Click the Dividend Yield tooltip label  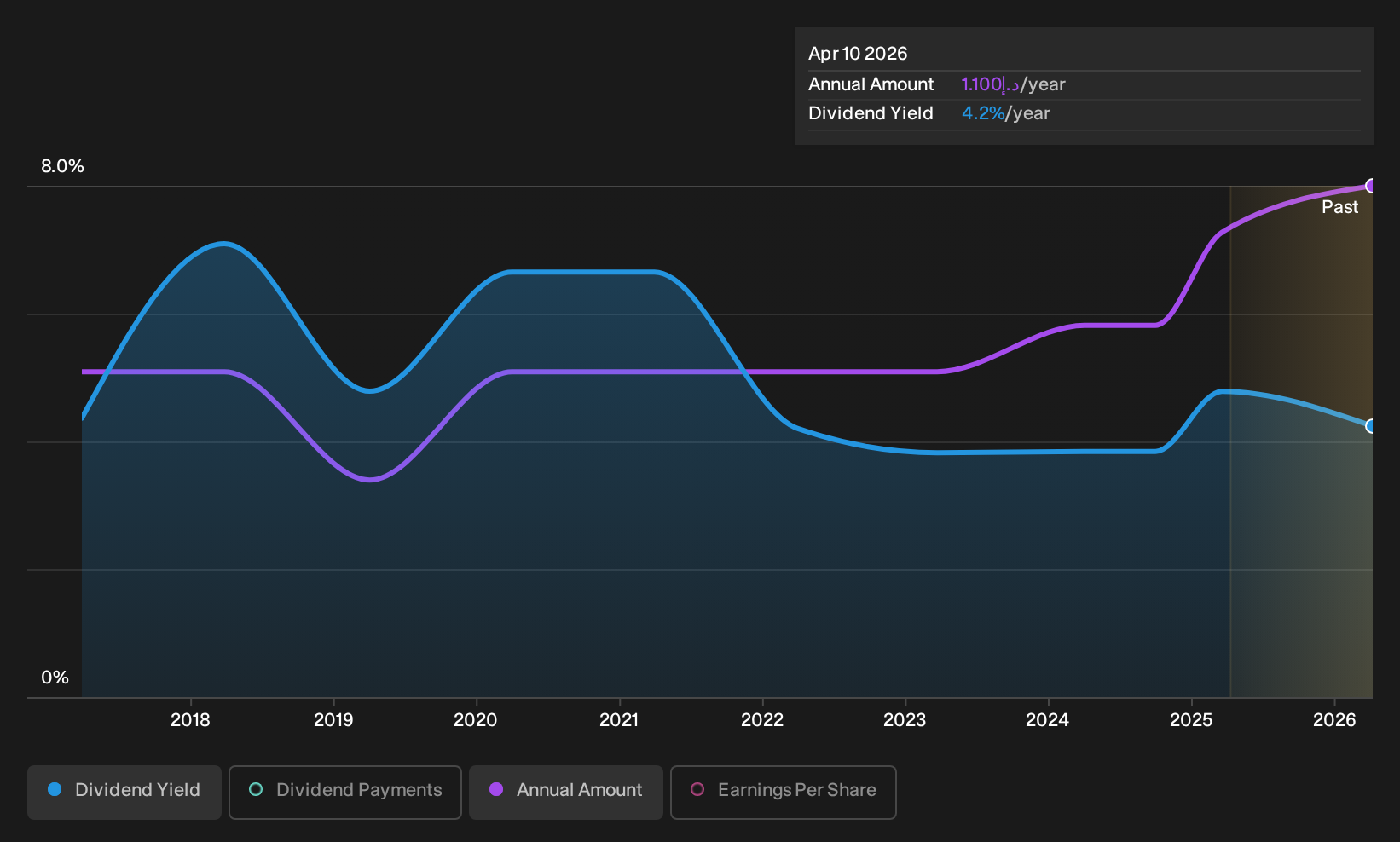[x=871, y=113]
